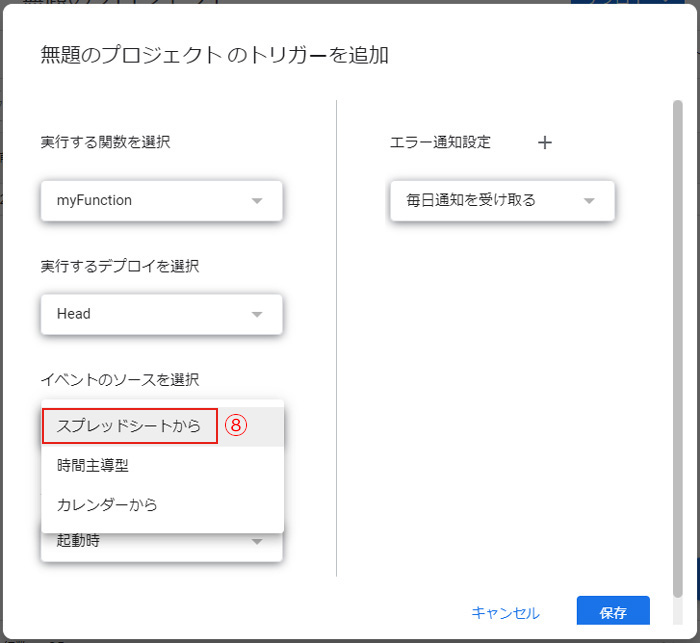Click the キャンセル link
This screenshot has height=643, width=700.
[x=505, y=613]
